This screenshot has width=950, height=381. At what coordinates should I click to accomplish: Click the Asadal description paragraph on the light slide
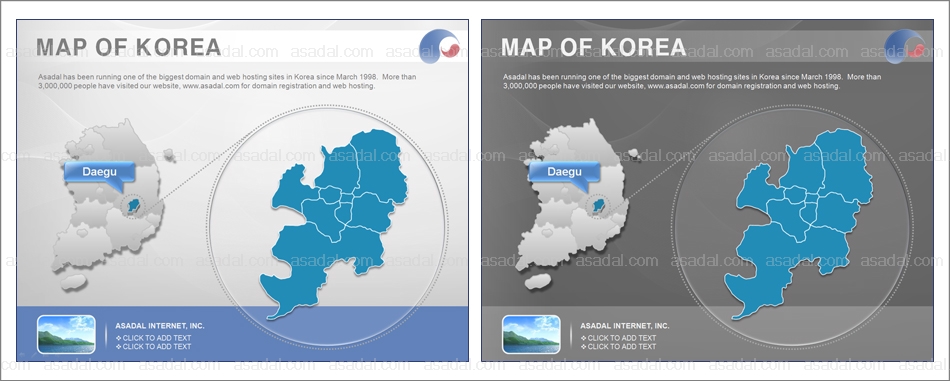227,82
